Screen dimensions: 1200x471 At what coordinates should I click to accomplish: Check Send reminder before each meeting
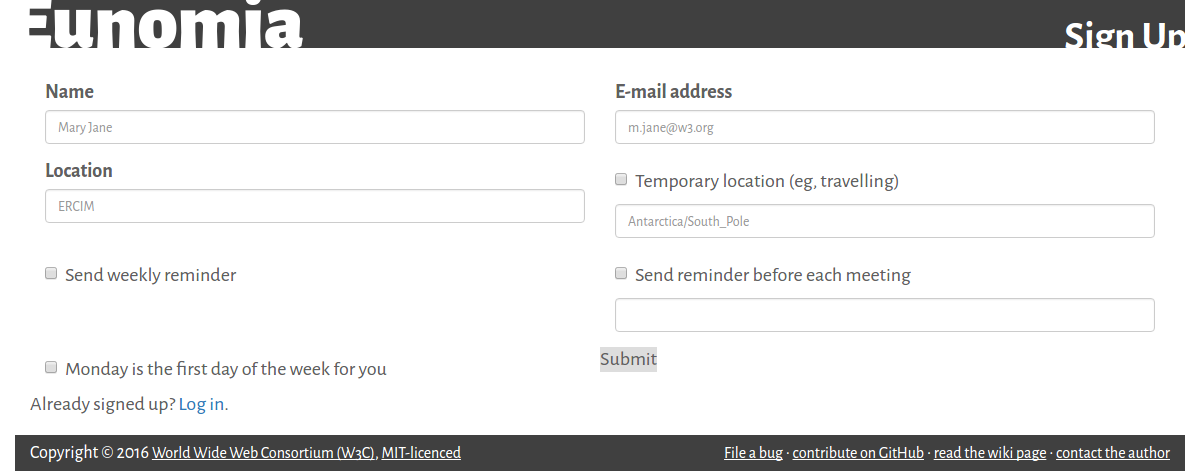[x=621, y=274]
